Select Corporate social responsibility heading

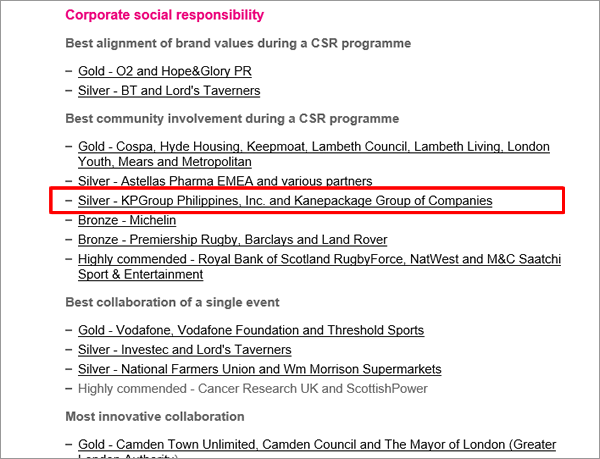pyautogui.click(x=165, y=15)
